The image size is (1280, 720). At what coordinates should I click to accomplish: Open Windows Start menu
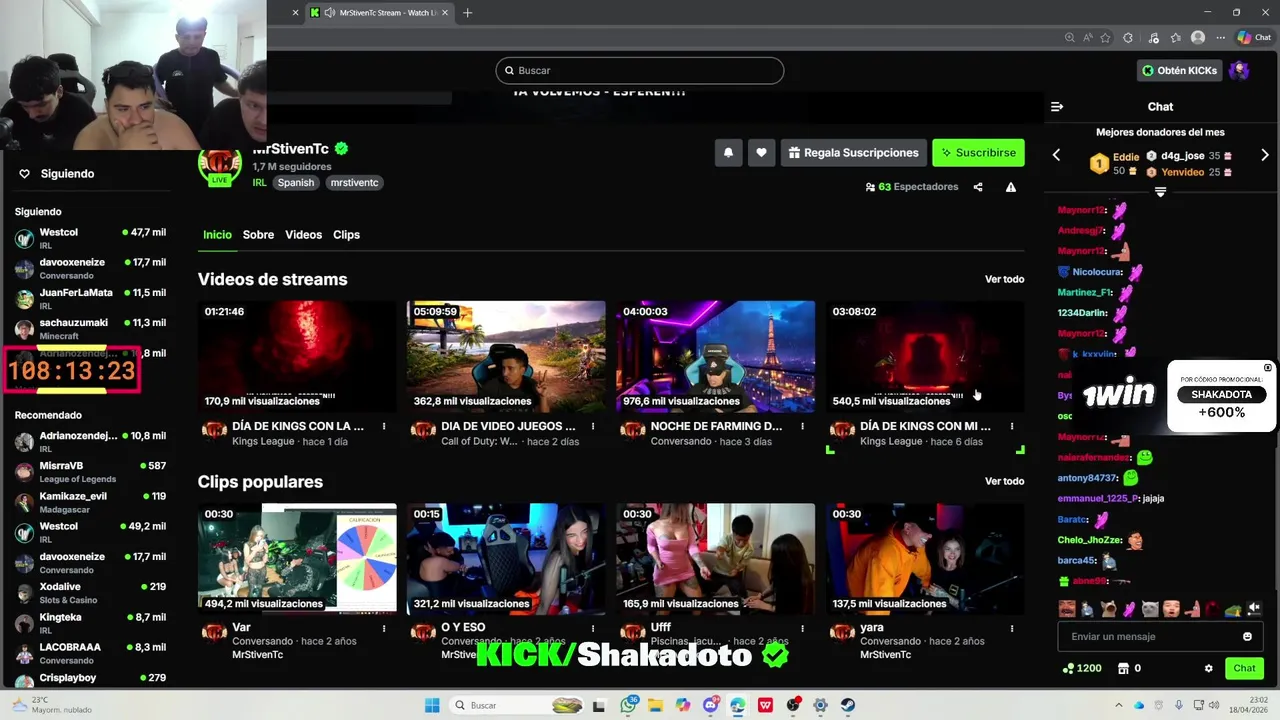(432, 705)
